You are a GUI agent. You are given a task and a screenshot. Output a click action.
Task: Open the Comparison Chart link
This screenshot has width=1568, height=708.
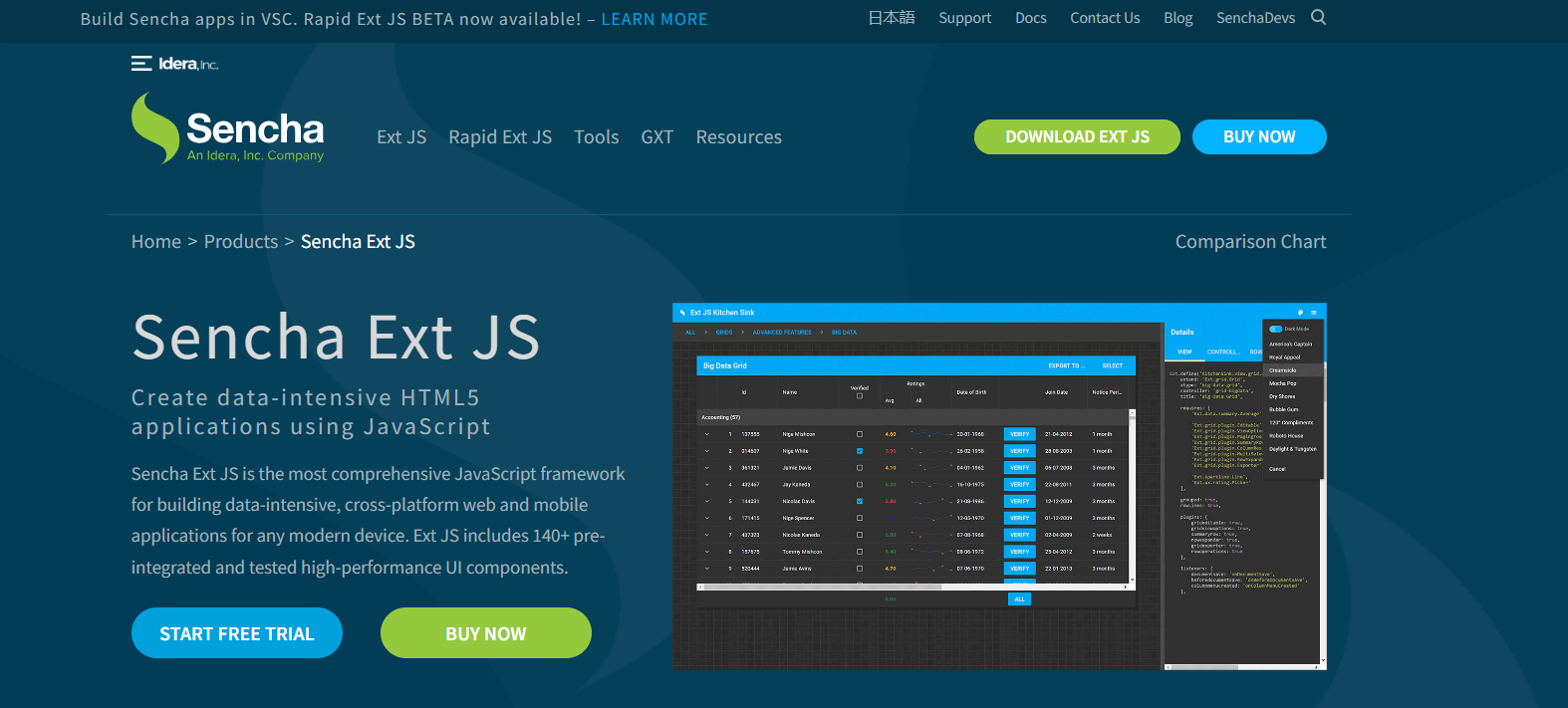1250,242
